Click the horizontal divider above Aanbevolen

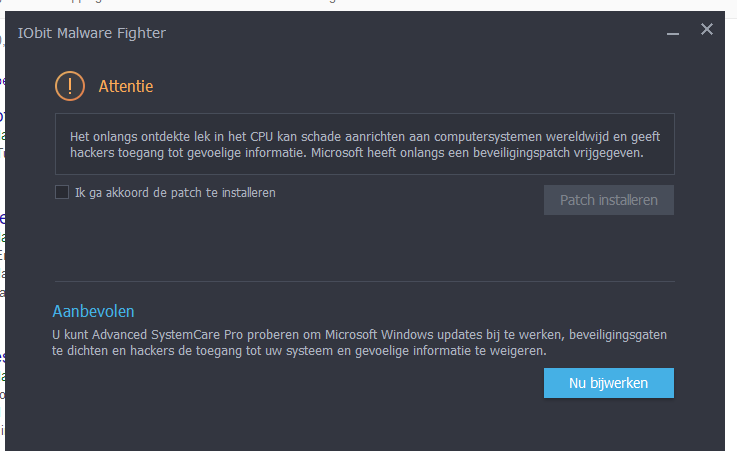click(365, 281)
